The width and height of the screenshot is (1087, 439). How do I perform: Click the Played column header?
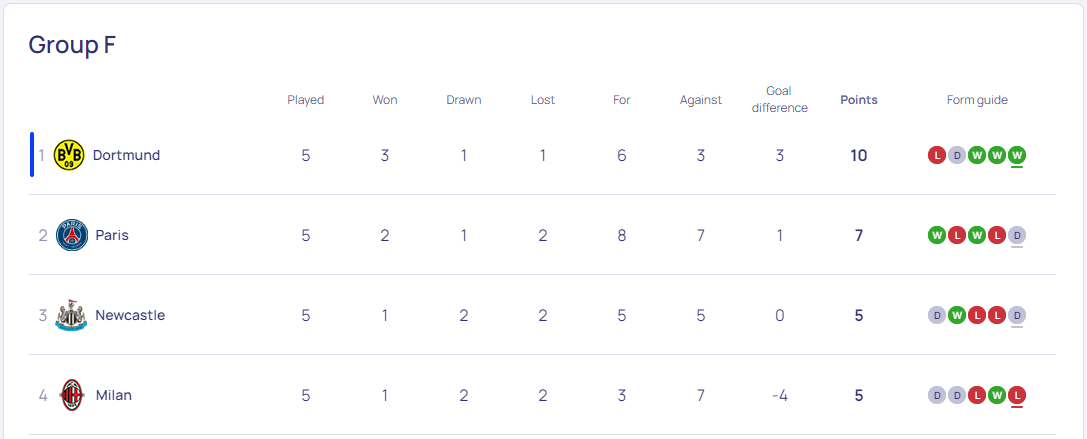306,100
